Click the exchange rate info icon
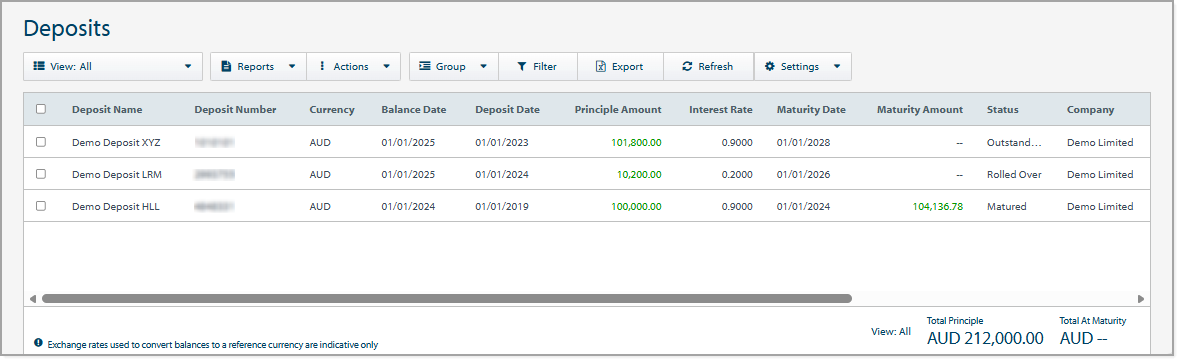The image size is (1180, 362). [38, 342]
